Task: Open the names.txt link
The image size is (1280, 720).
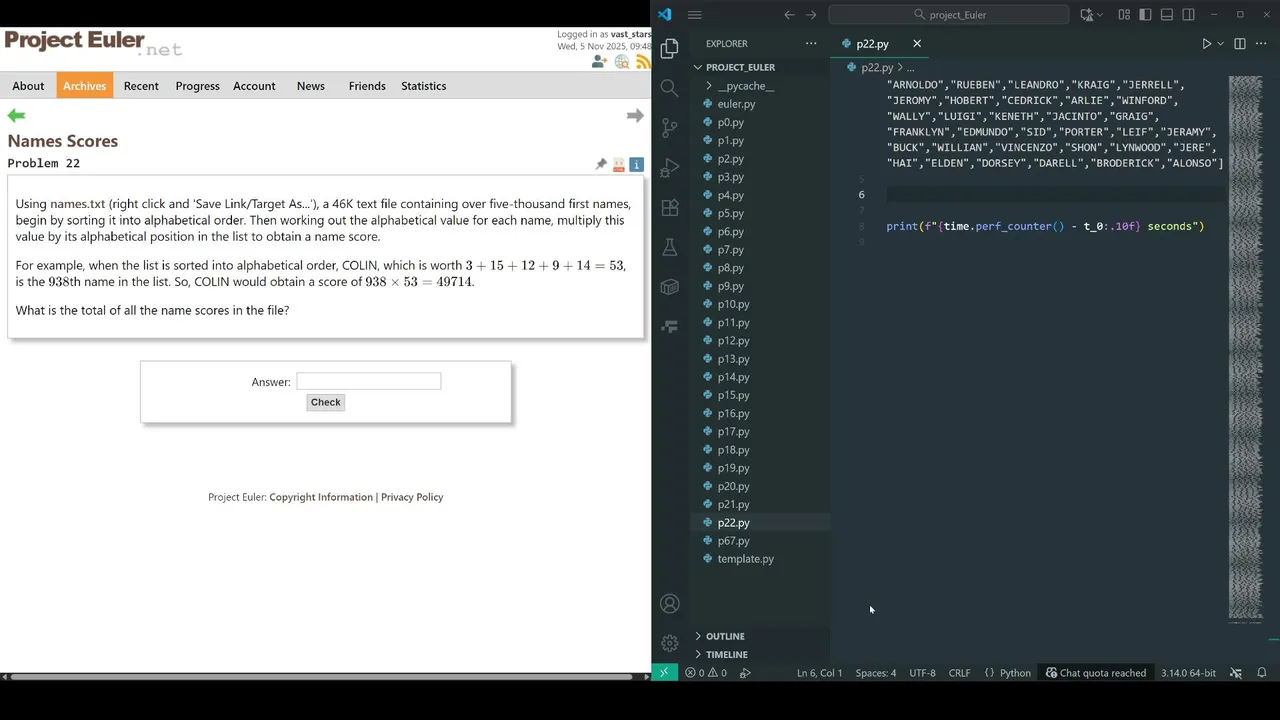Action: (77, 204)
